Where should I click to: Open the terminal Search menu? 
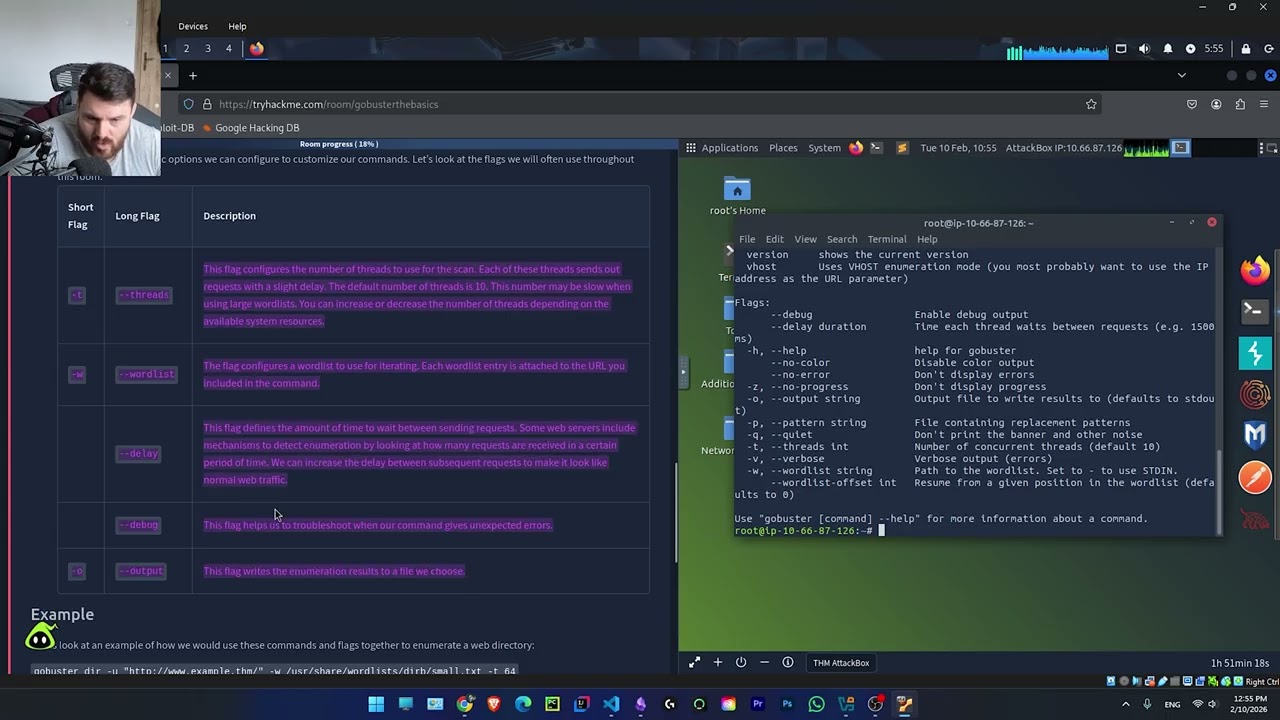click(x=842, y=239)
